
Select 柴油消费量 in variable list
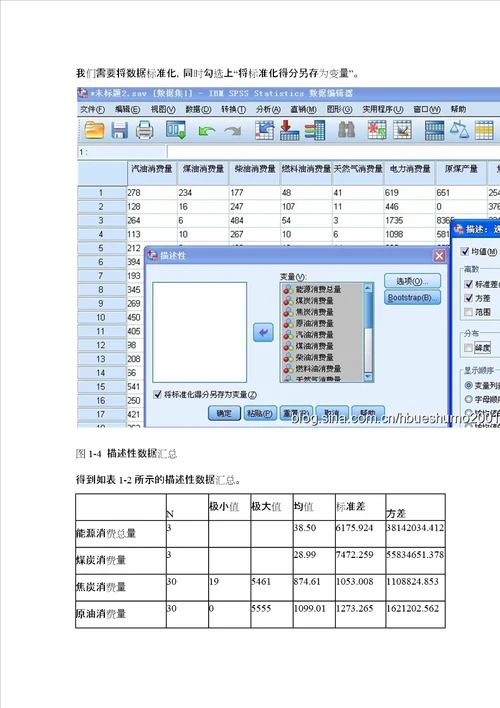pyautogui.click(x=314, y=357)
